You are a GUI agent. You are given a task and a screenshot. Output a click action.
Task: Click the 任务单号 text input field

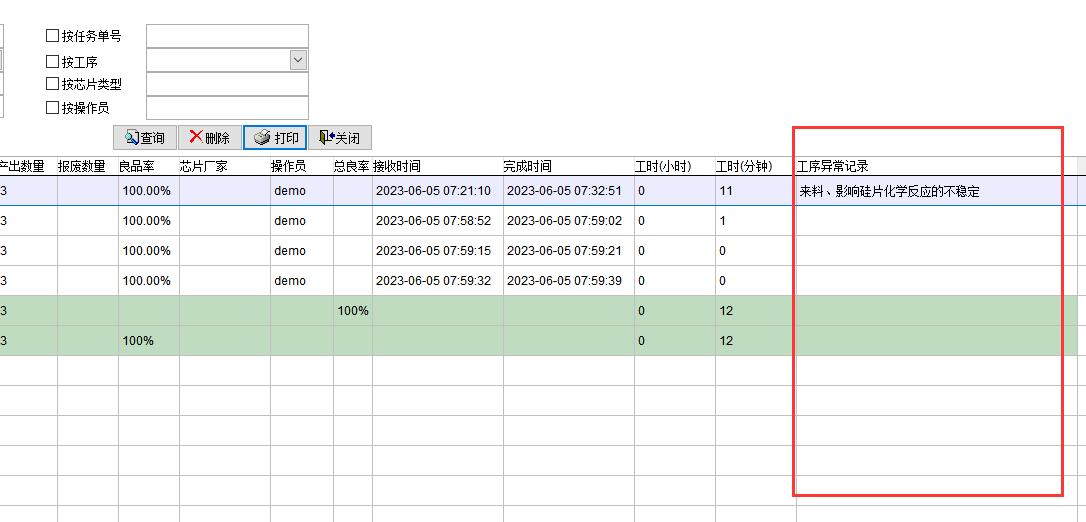pos(227,37)
